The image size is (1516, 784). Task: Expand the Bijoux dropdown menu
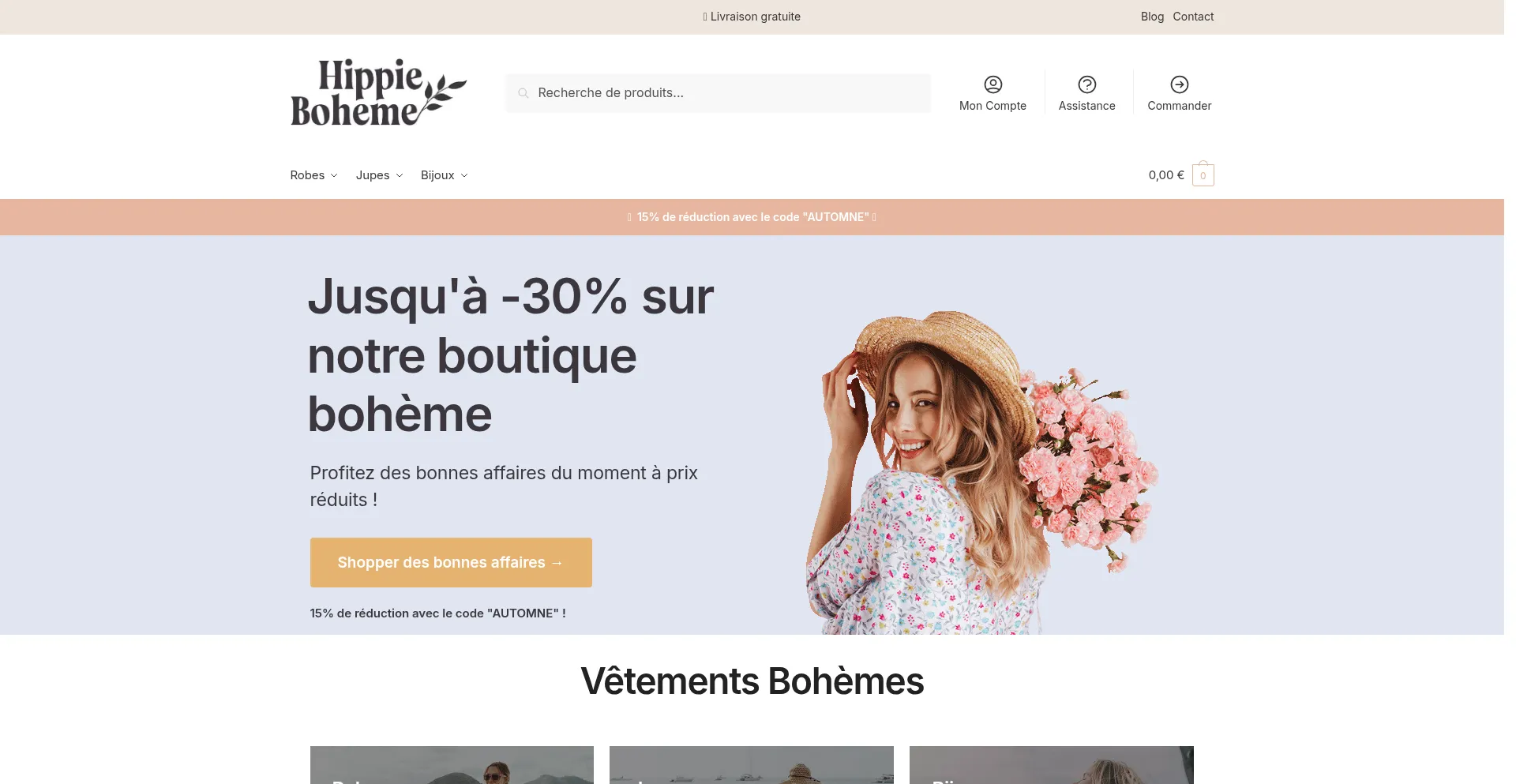444,175
